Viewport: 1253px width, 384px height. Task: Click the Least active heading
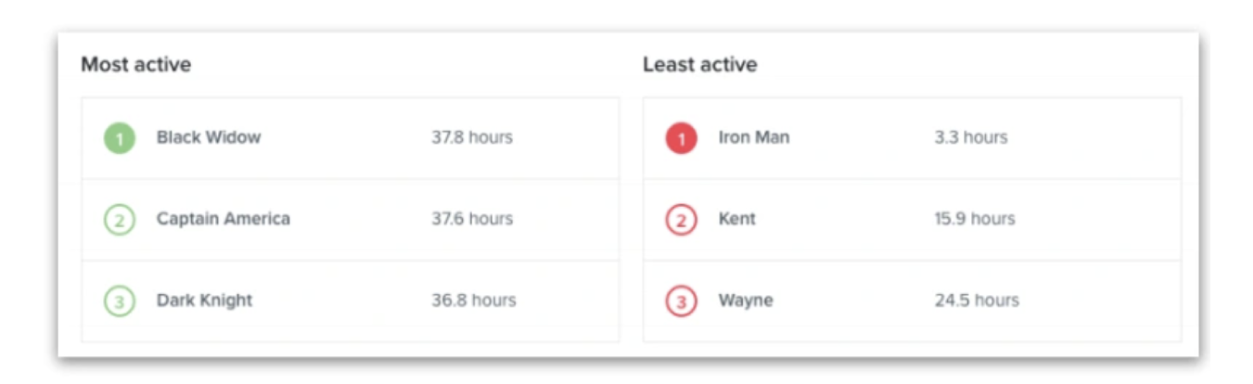(700, 65)
